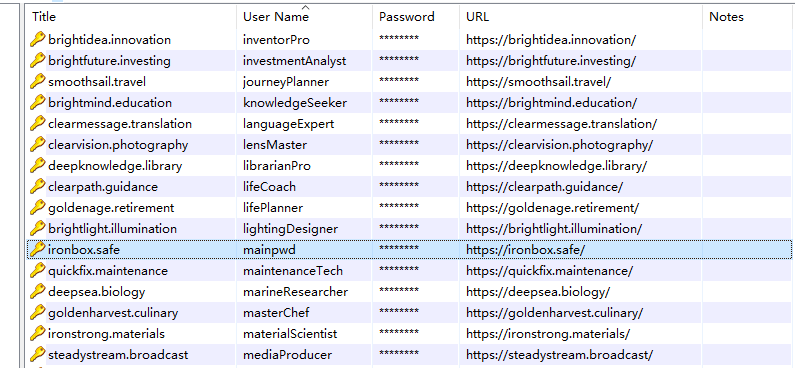Click user name inventorPro
795x368 pixels.
[276, 40]
